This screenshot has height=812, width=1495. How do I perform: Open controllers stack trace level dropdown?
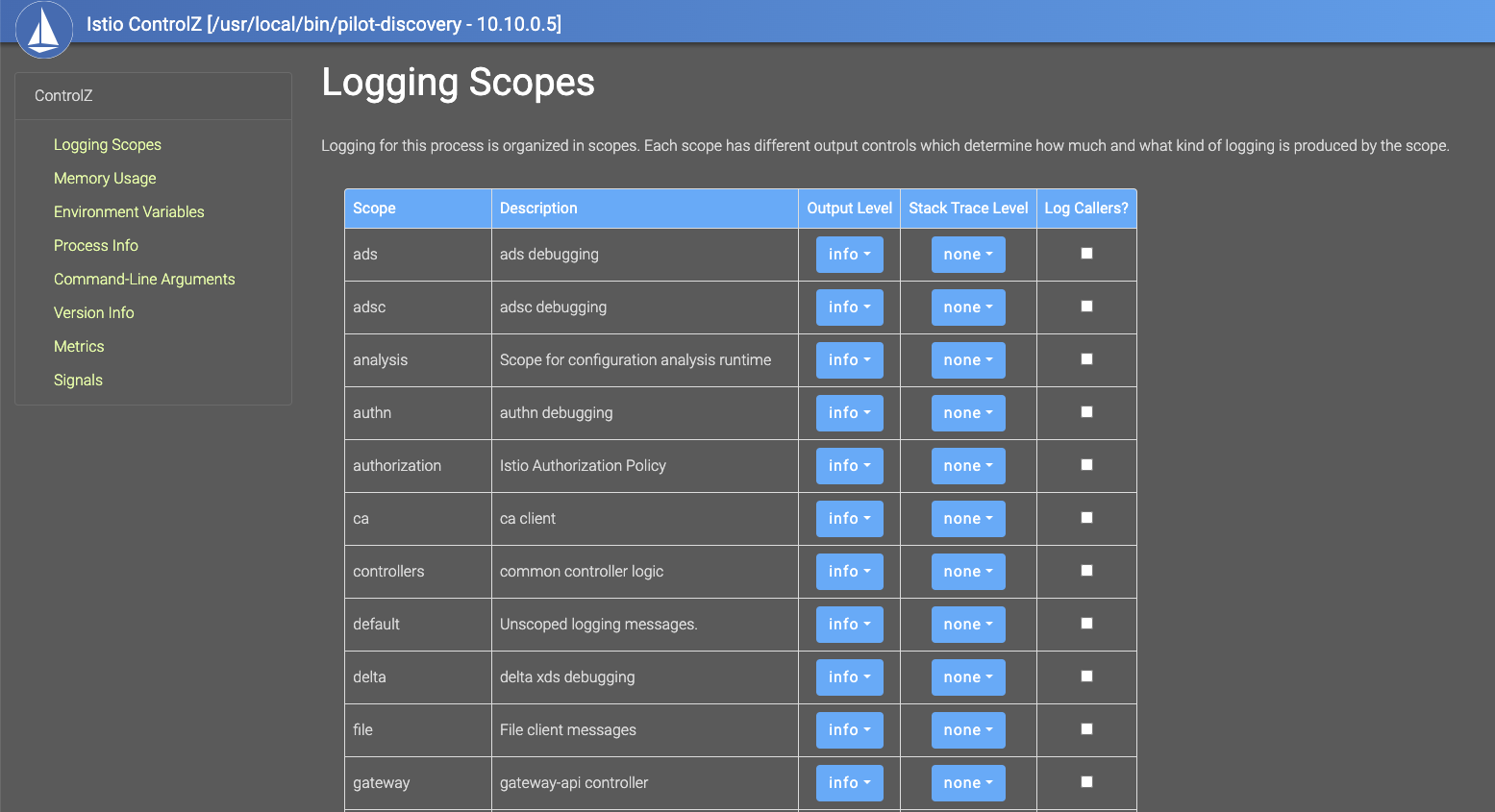click(x=968, y=572)
